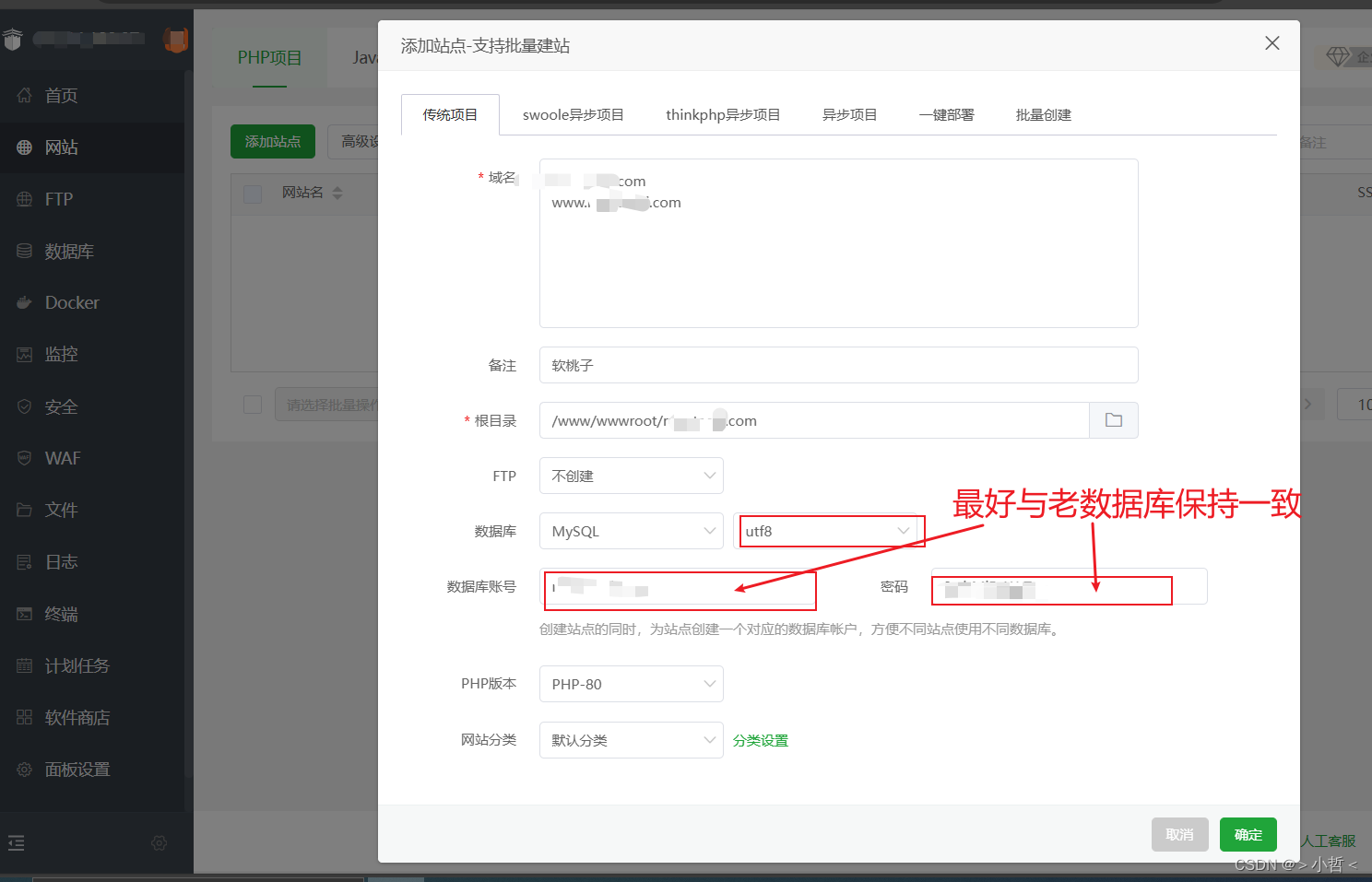Screen dimensions: 1372x882
Task: Switch to swoole异步项目 tab
Action: point(574,114)
